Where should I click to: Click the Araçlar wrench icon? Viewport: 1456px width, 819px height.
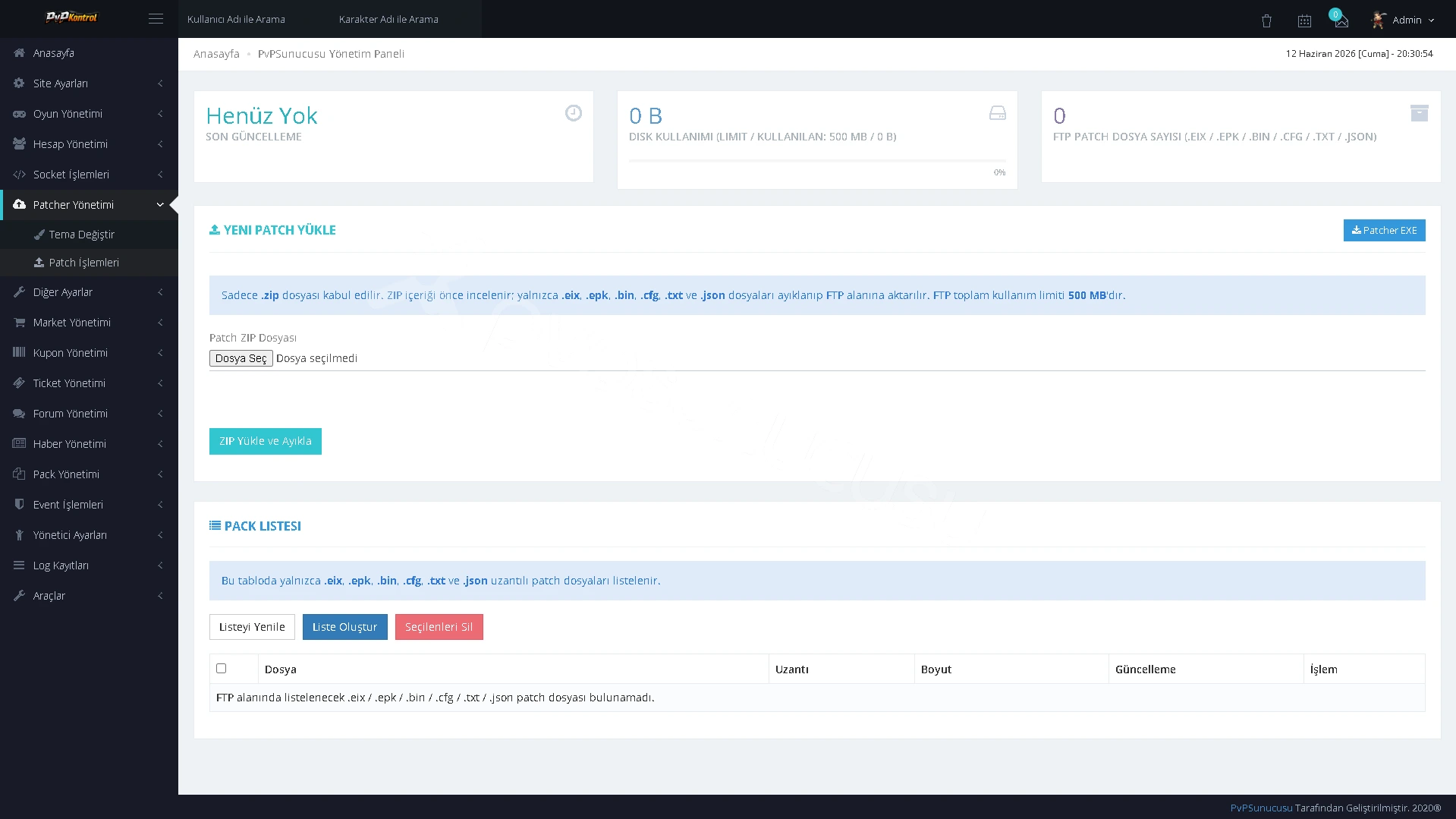coord(19,596)
